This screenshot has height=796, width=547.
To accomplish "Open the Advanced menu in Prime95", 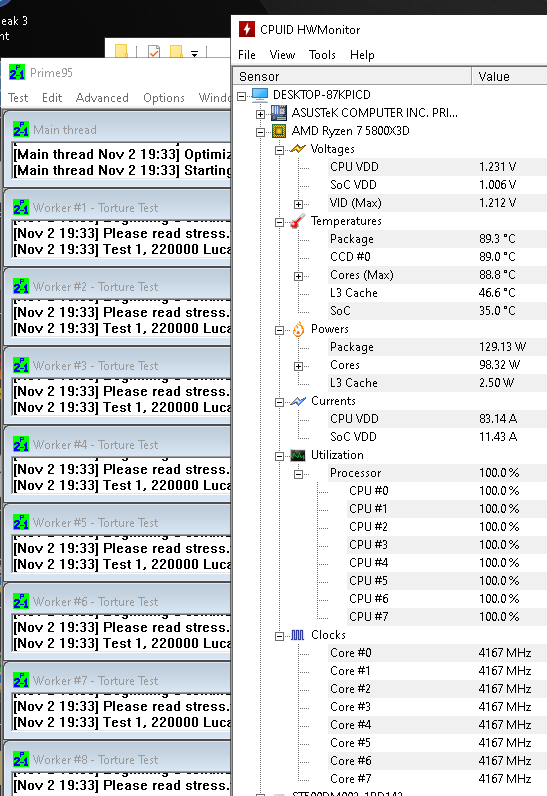I will (x=102, y=97).
